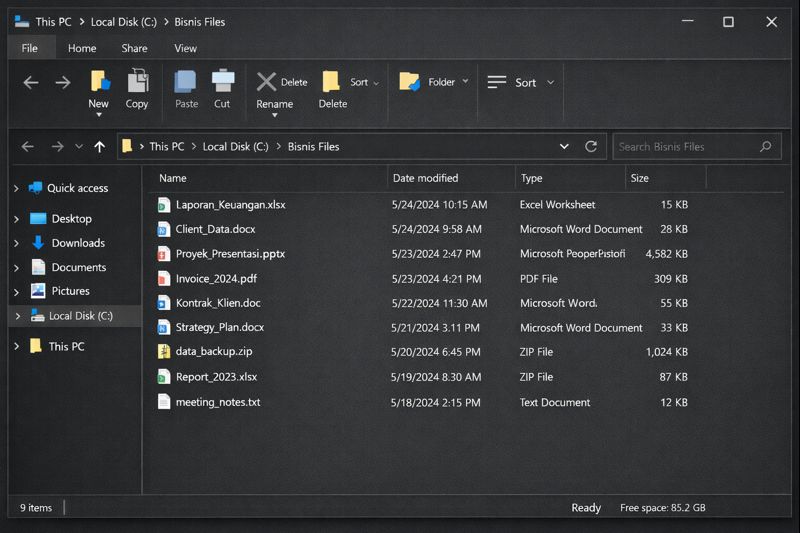Click the Copy icon in the ribbon
This screenshot has width=800, height=533.
137,82
